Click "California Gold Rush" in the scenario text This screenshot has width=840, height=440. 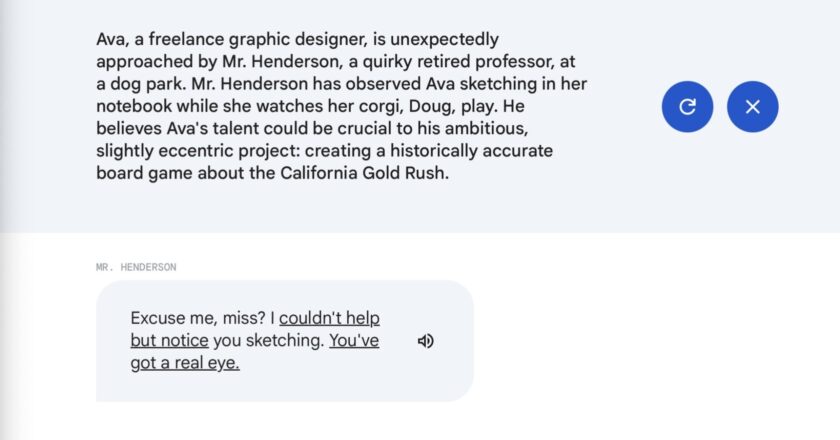[x=364, y=173]
